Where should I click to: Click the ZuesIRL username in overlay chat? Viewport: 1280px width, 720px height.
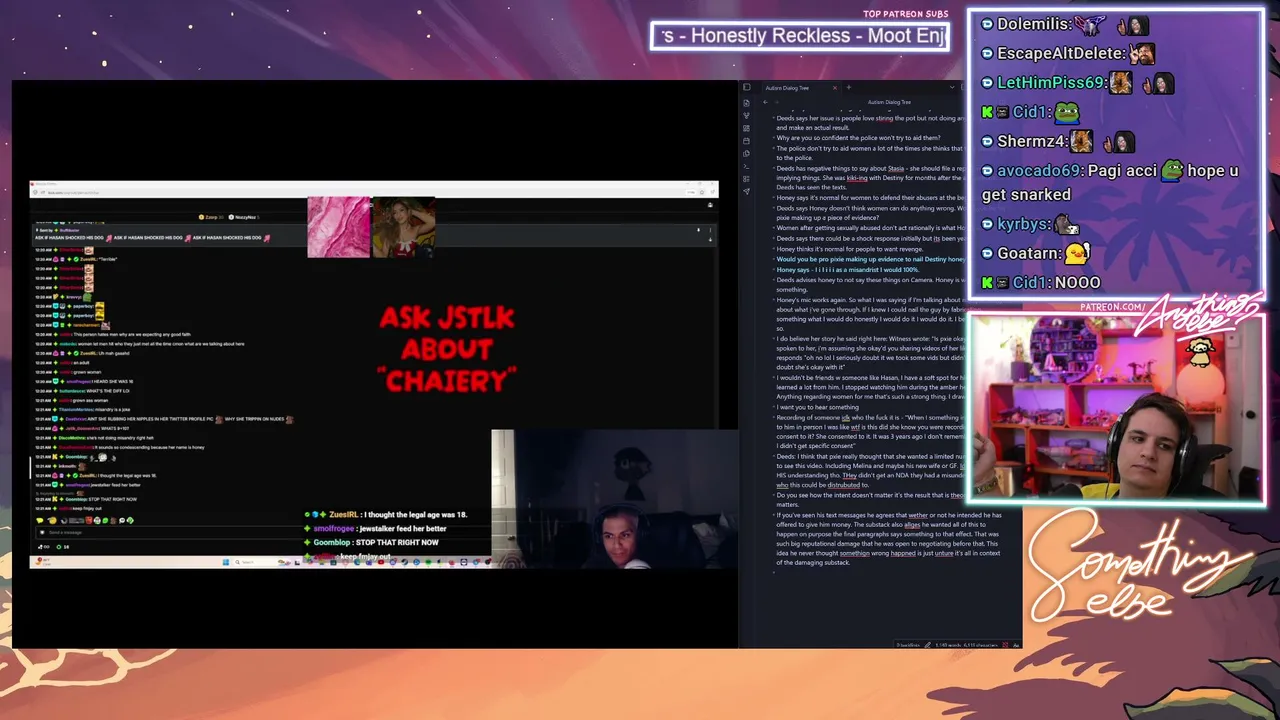click(342, 515)
